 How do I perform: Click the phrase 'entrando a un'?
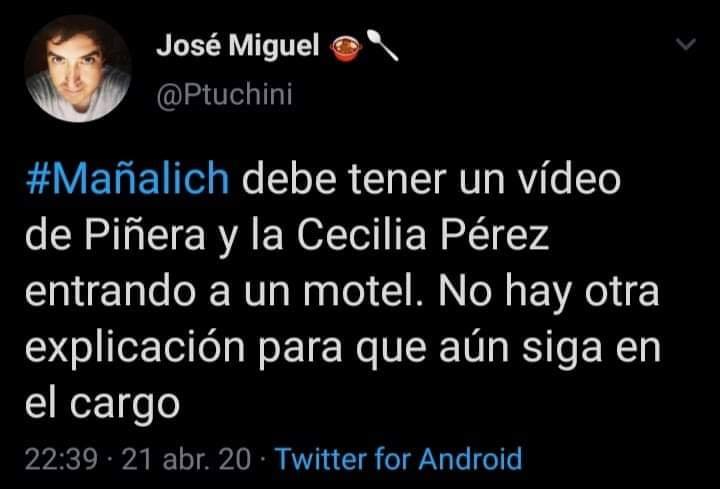pyautogui.click(x=157, y=292)
